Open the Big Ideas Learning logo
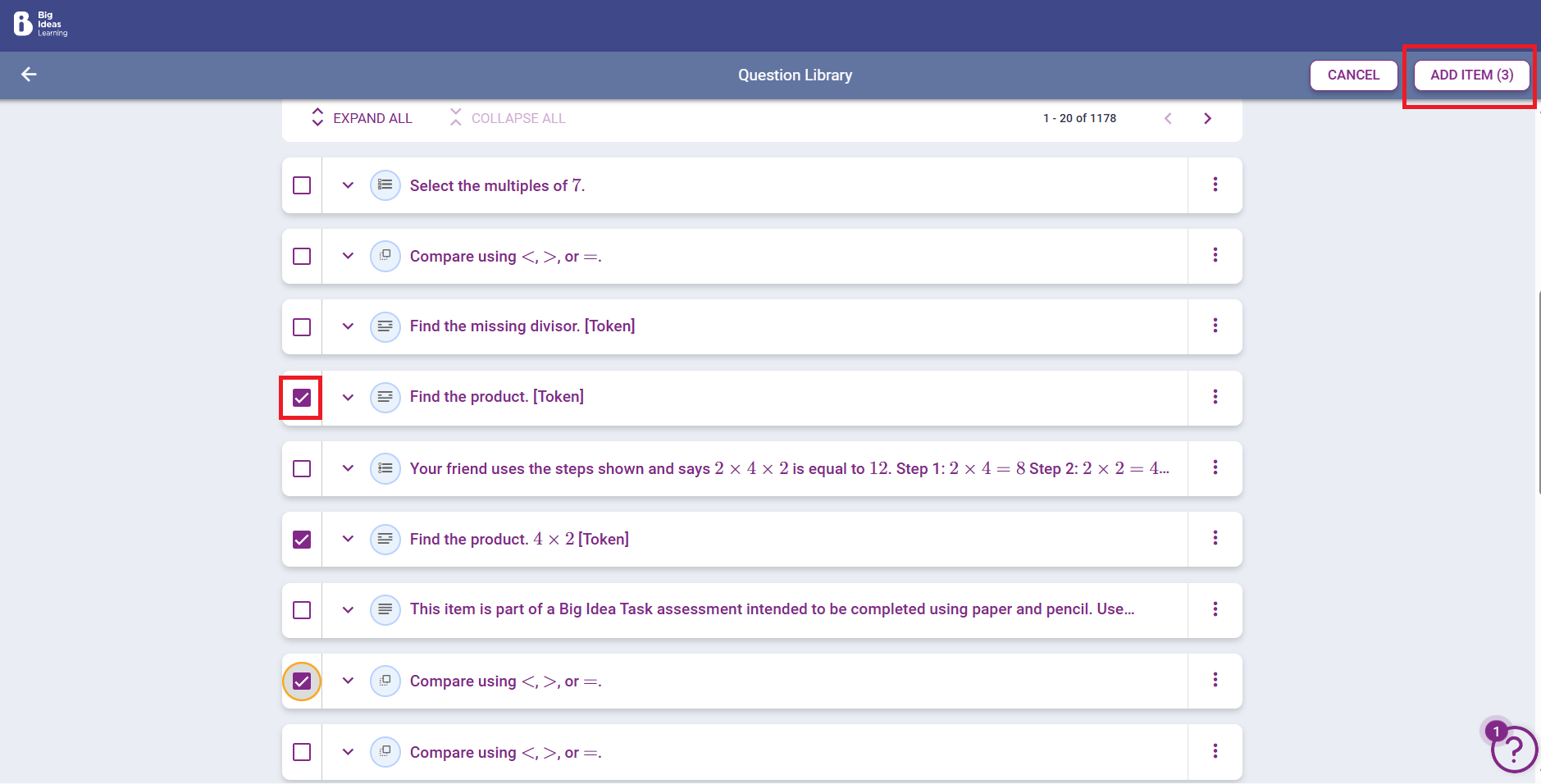 coord(40,24)
